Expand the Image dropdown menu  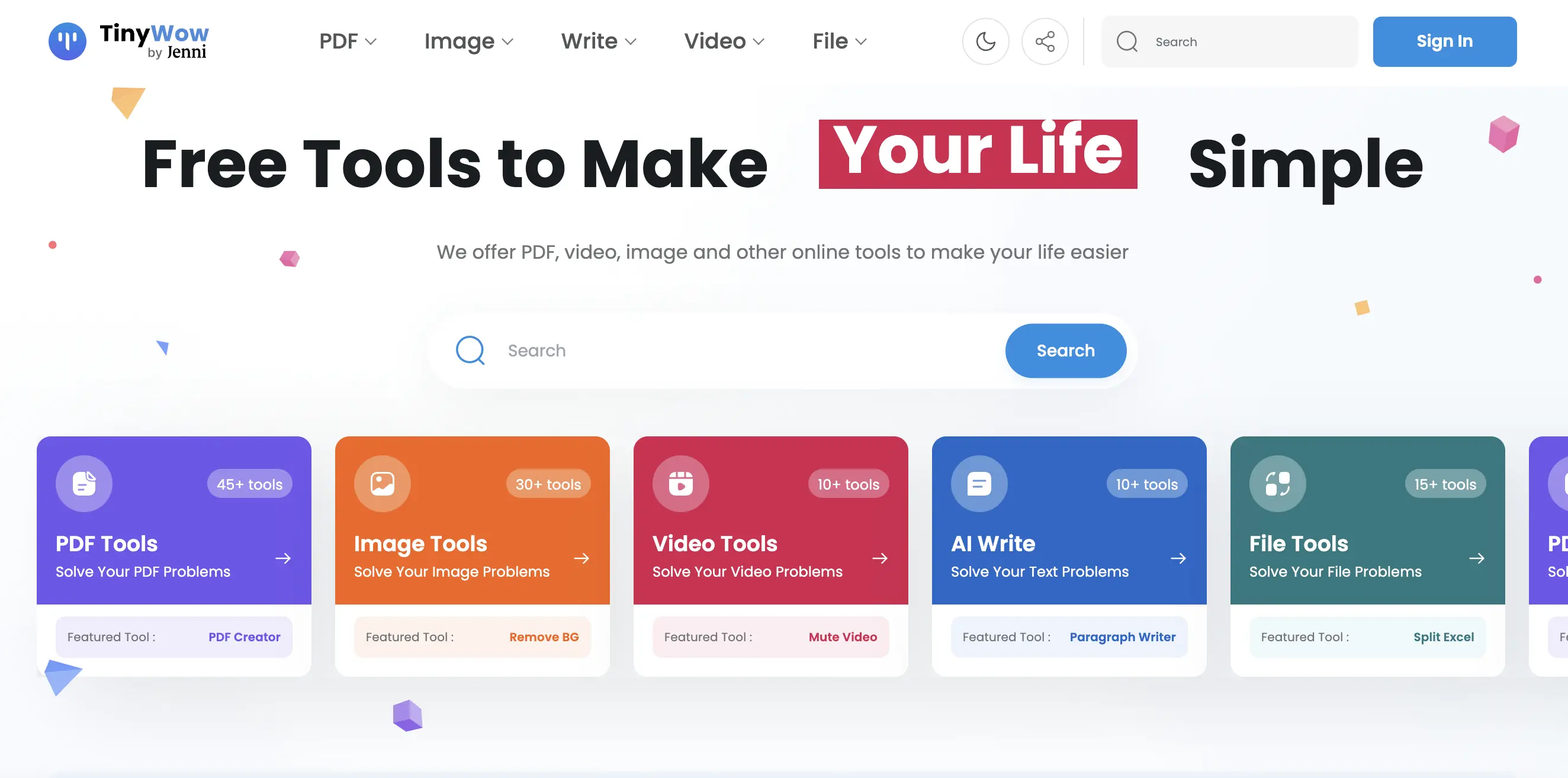[468, 41]
